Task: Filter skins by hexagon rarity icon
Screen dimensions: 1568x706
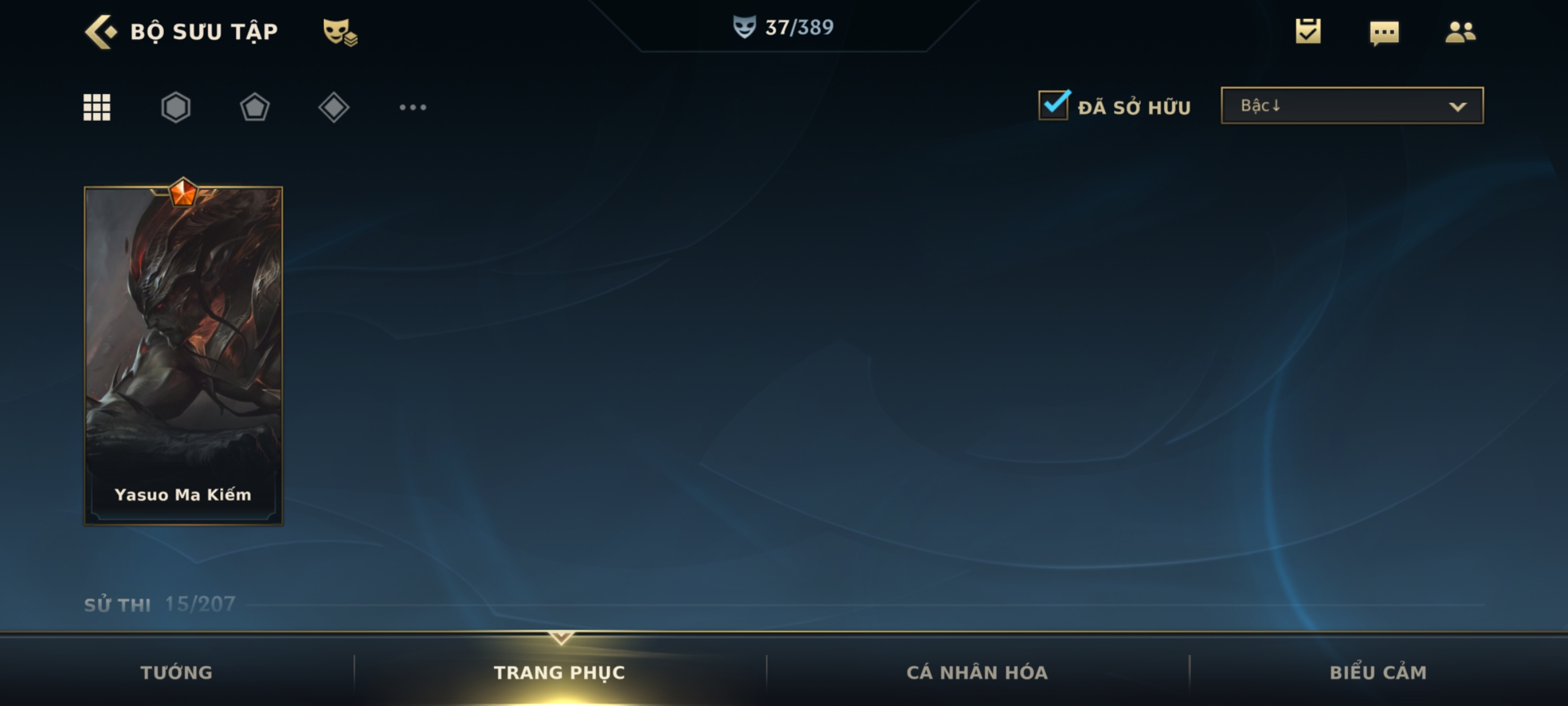Action: click(x=176, y=107)
